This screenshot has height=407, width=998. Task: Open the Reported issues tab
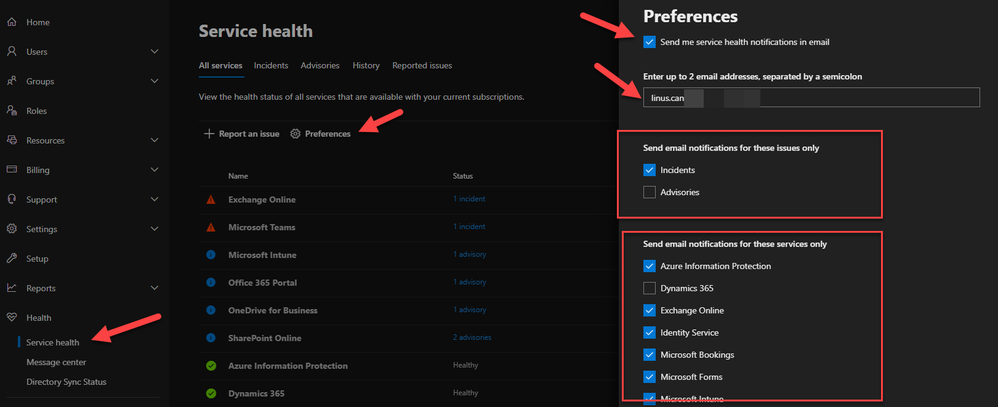(422, 66)
